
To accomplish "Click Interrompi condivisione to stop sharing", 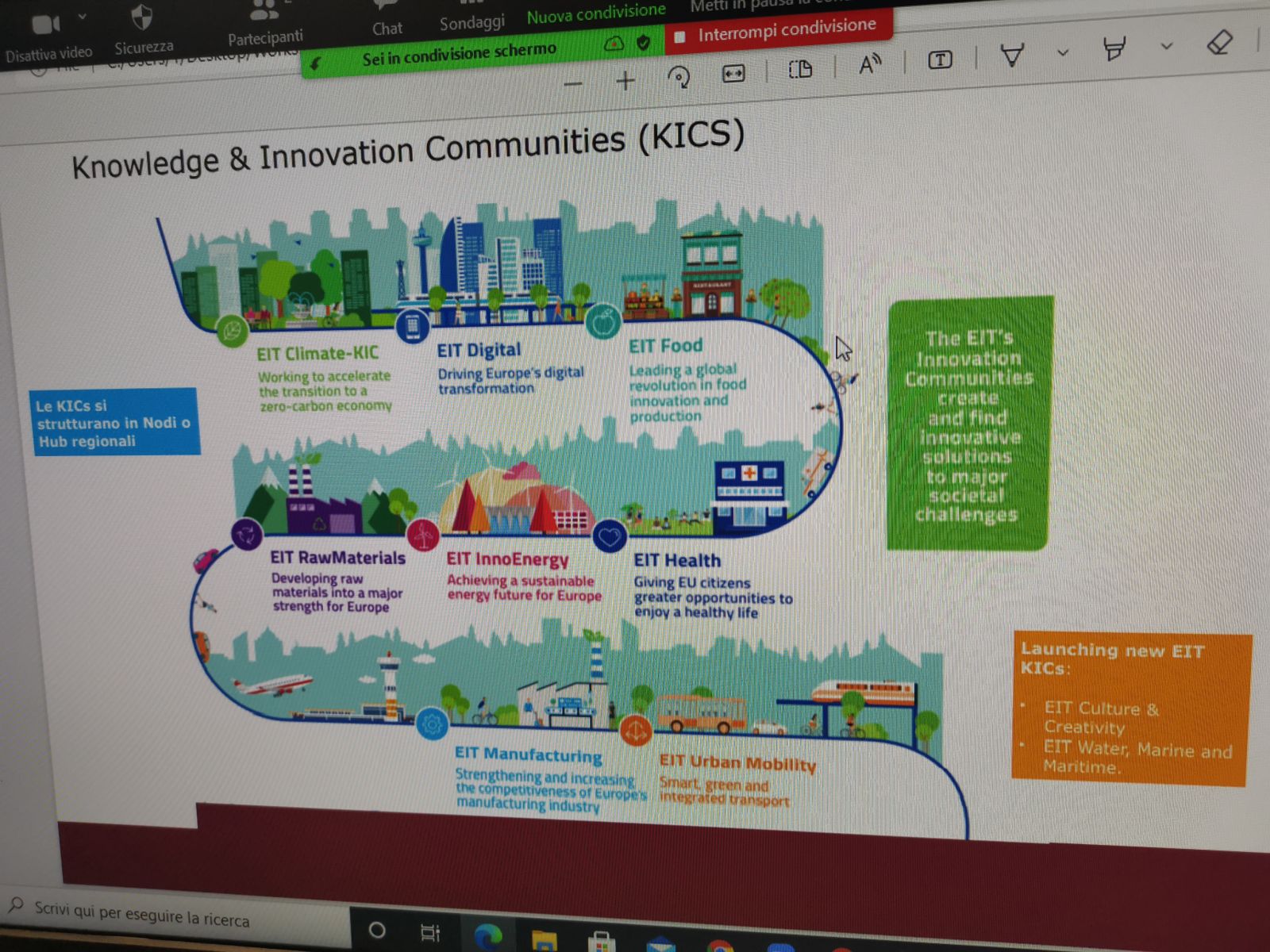I will [778, 32].
